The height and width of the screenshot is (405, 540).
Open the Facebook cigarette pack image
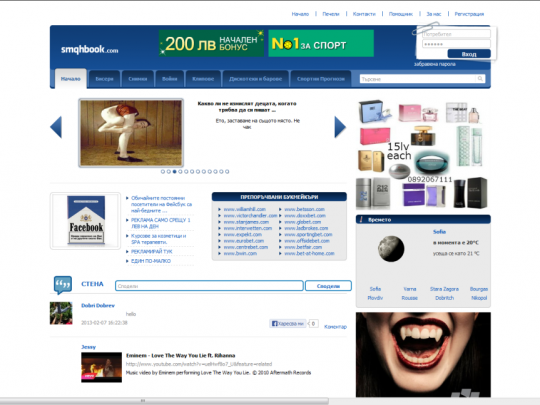coord(85,221)
